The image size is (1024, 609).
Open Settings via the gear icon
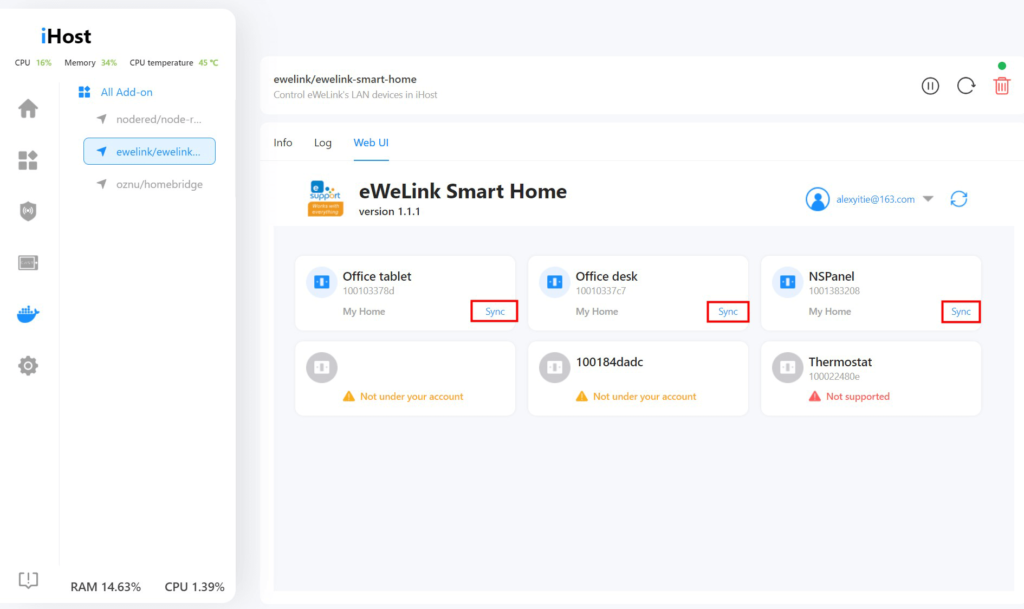pos(28,365)
